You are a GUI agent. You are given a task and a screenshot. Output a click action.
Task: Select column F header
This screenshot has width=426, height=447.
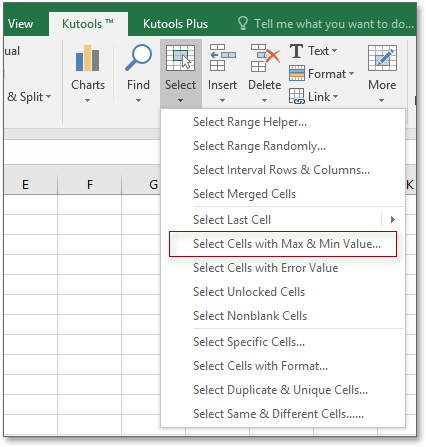[90, 184]
